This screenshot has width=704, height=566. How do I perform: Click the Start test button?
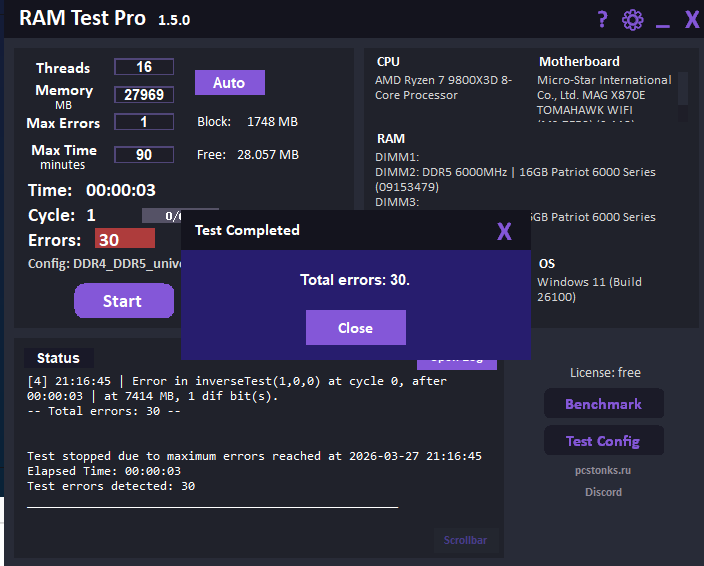tap(124, 301)
